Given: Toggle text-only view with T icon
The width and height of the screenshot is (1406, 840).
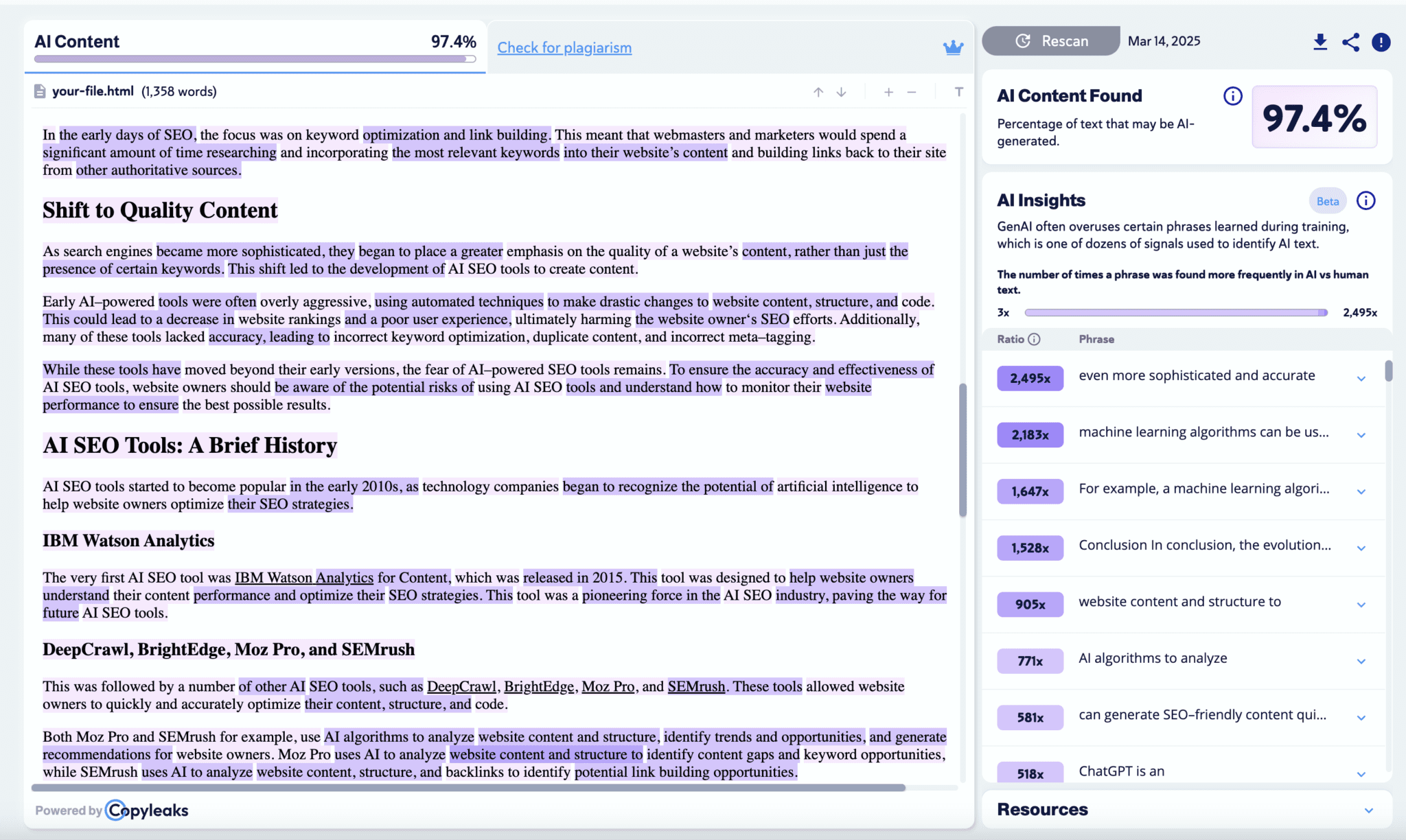Looking at the screenshot, I should point(958,92).
